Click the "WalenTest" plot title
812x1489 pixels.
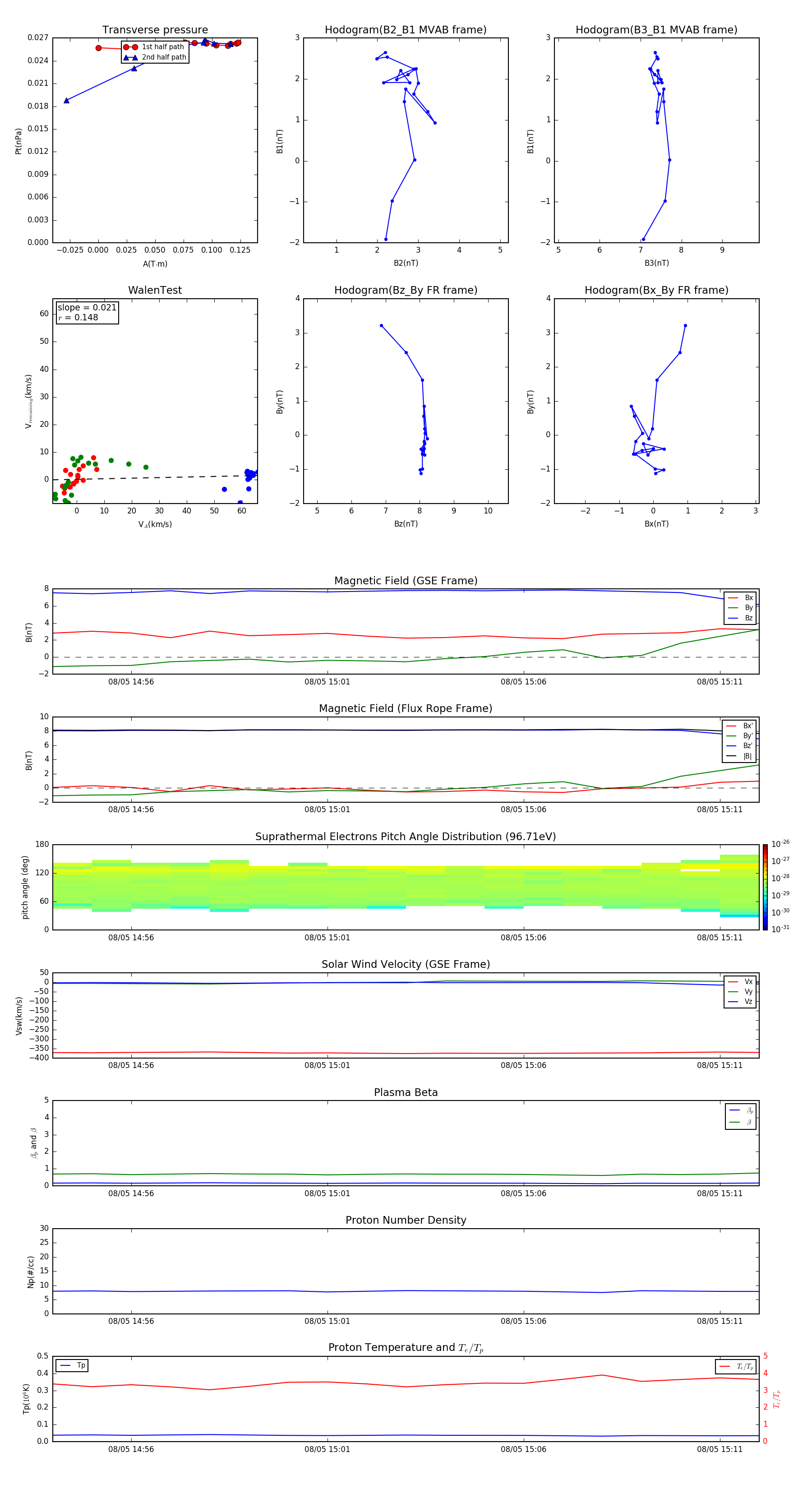[x=155, y=290]
